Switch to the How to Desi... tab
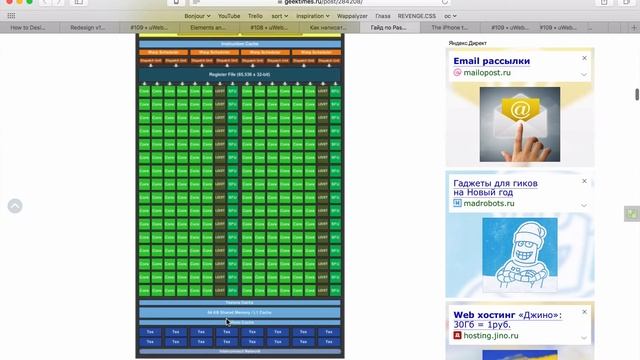This screenshot has width=640, height=360. click(x=30, y=28)
